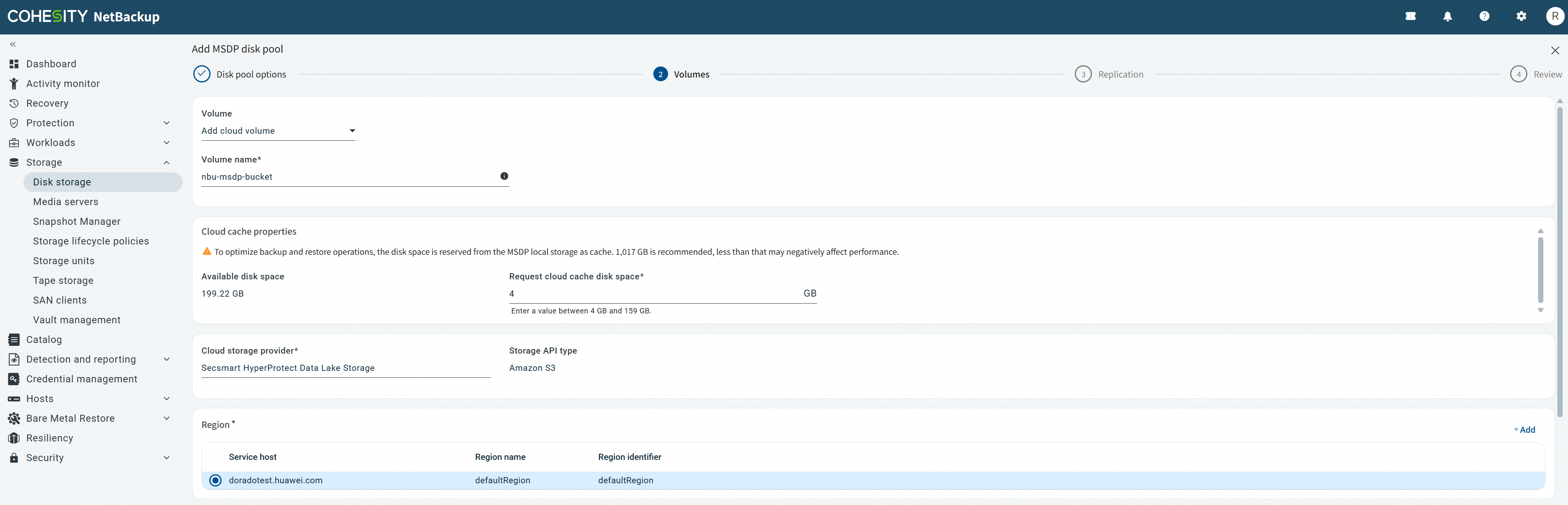Open Media servers in sidebar
Image resolution: width=1568 pixels, height=505 pixels.
[65, 202]
